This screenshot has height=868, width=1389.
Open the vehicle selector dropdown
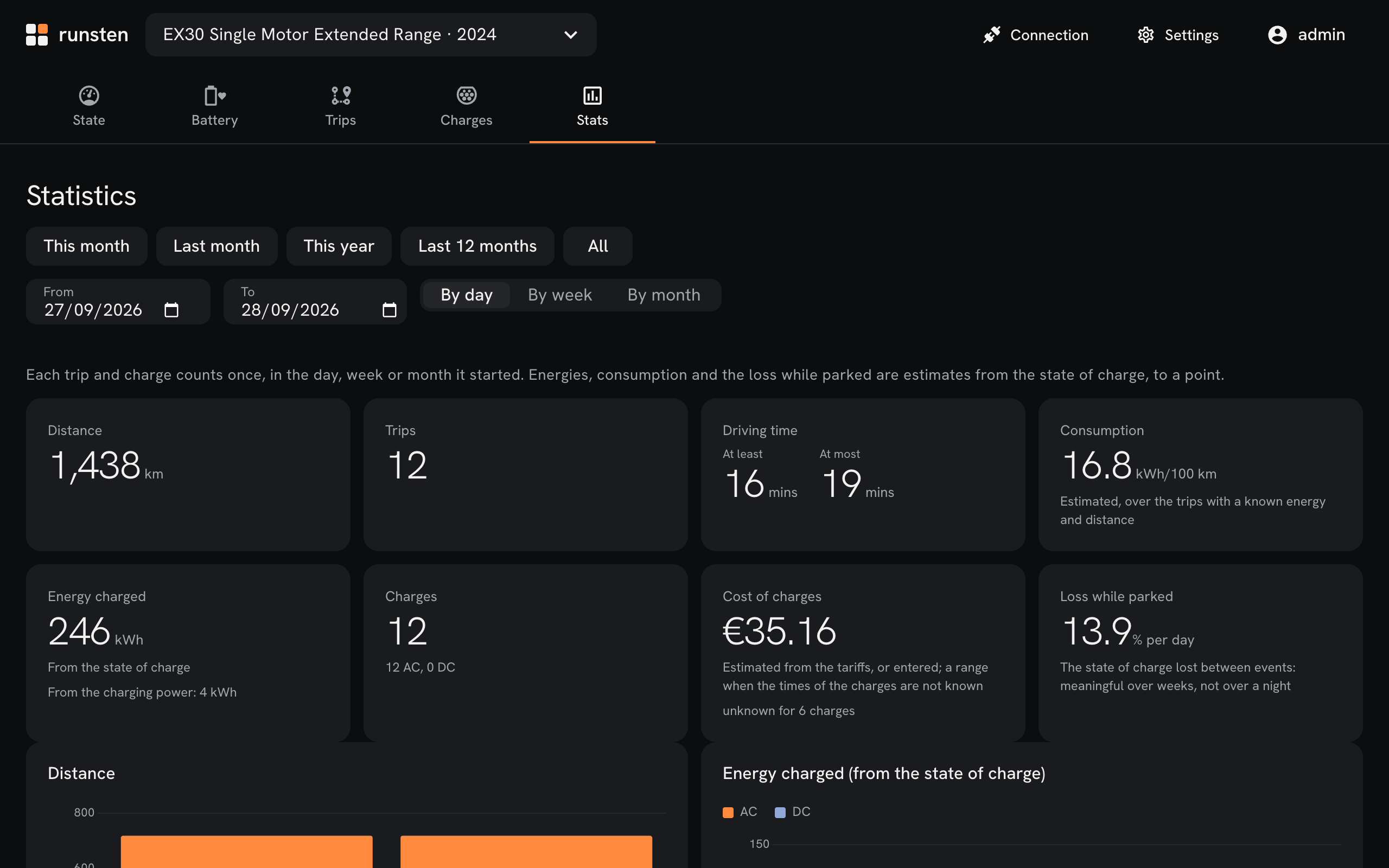[x=371, y=34]
